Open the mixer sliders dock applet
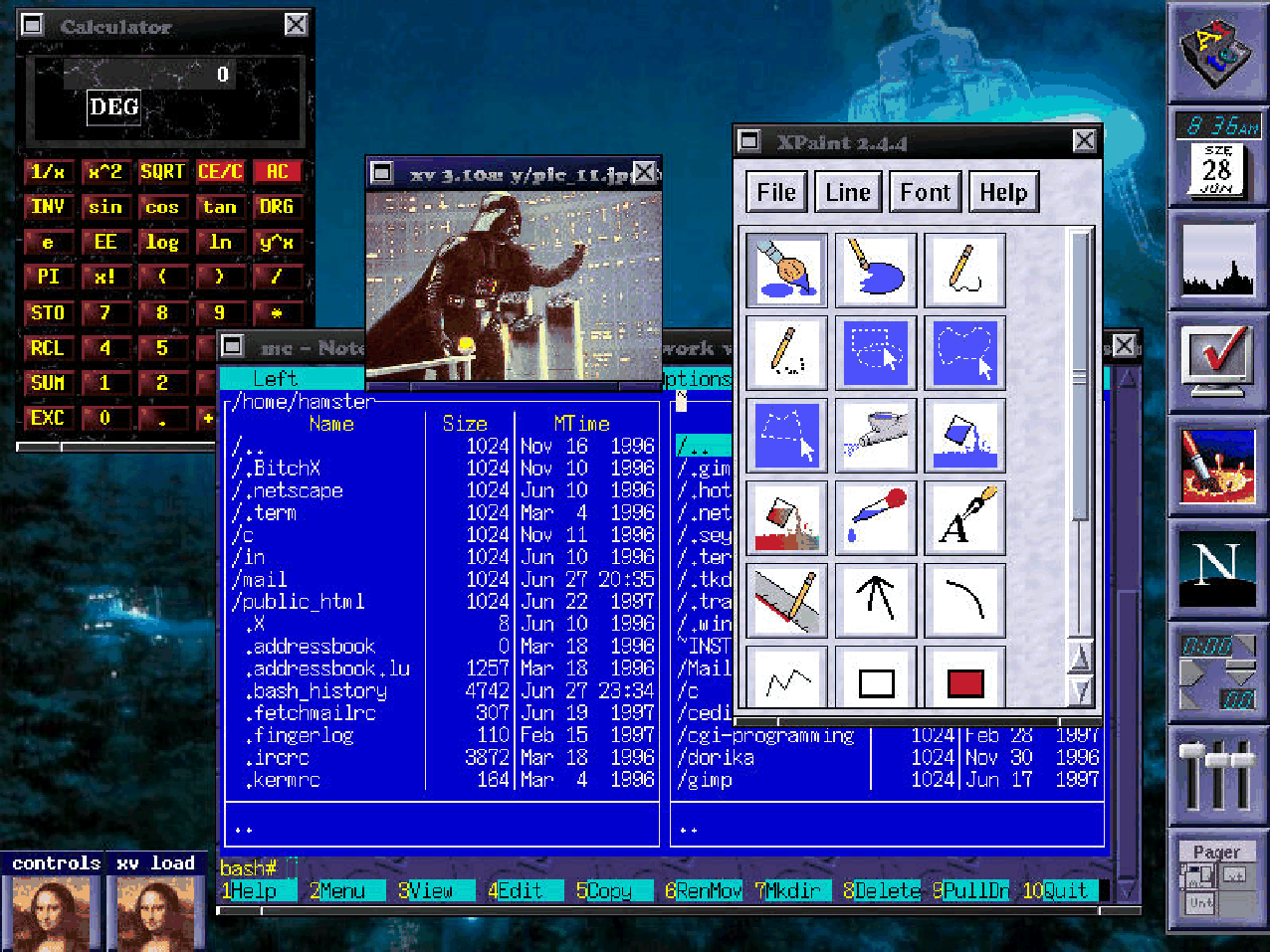Viewport: 1270px width, 952px height. click(1218, 777)
